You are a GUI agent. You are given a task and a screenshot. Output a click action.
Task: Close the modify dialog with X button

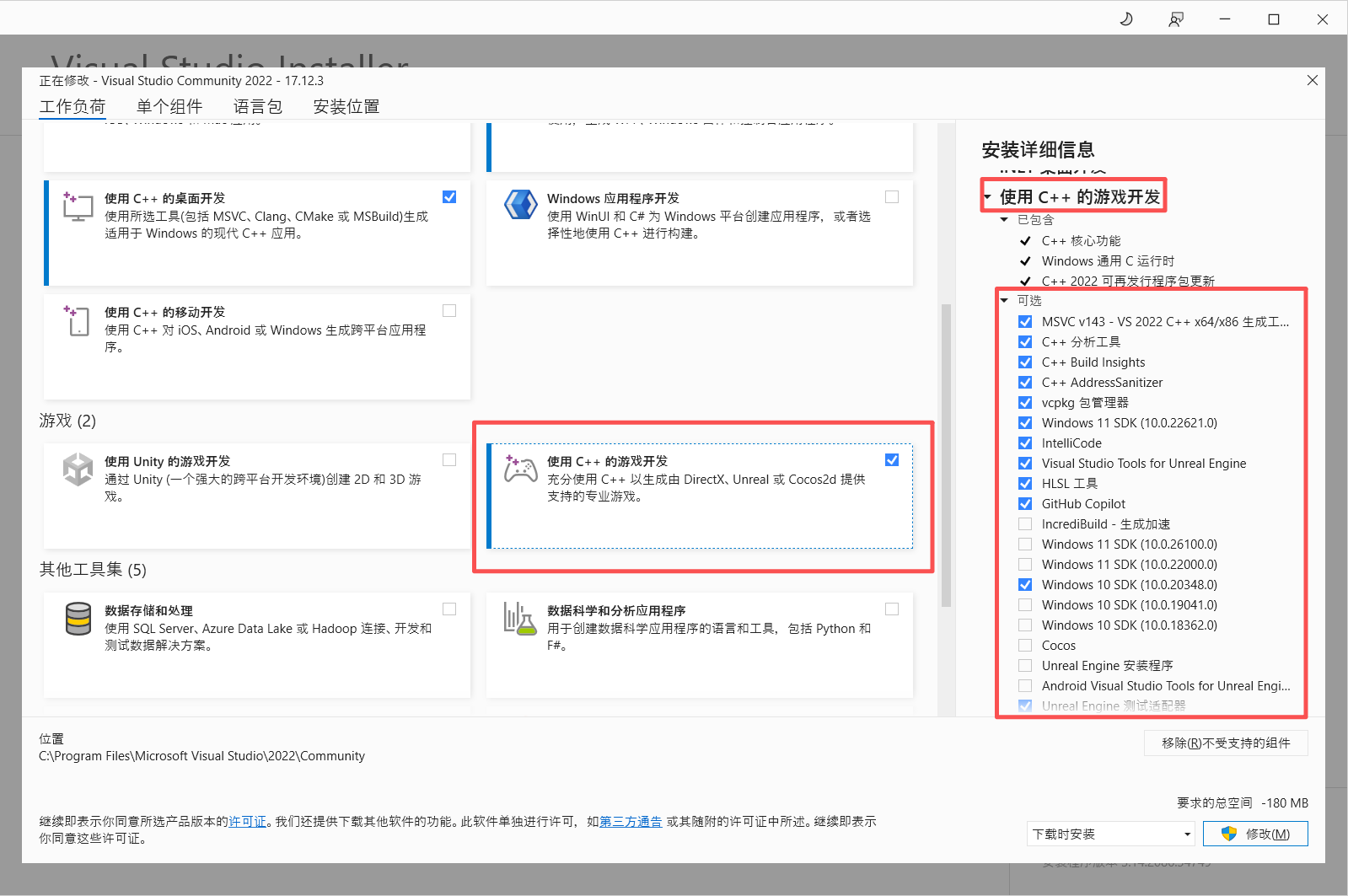pos(1313,80)
